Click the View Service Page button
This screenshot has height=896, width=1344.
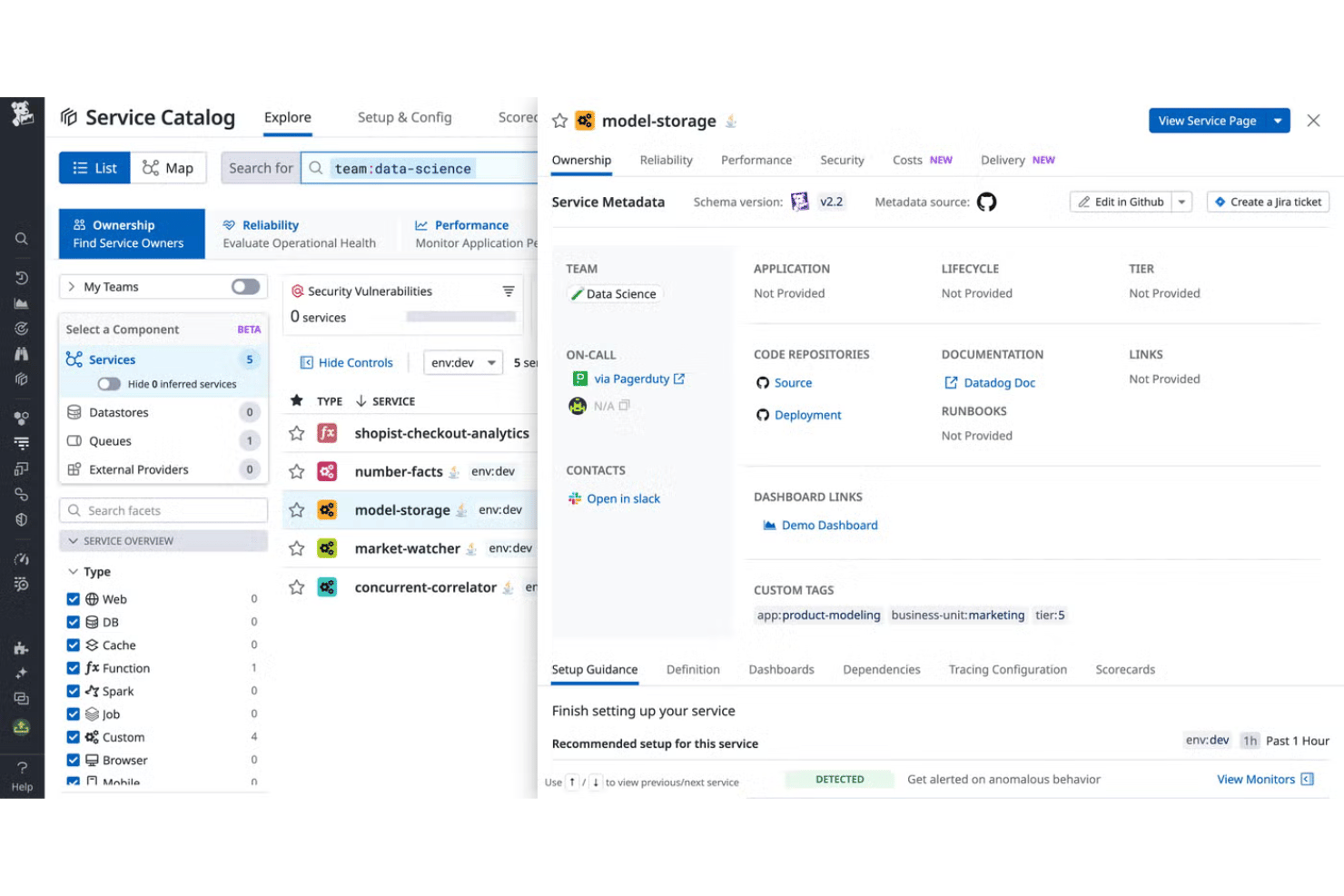click(1207, 121)
